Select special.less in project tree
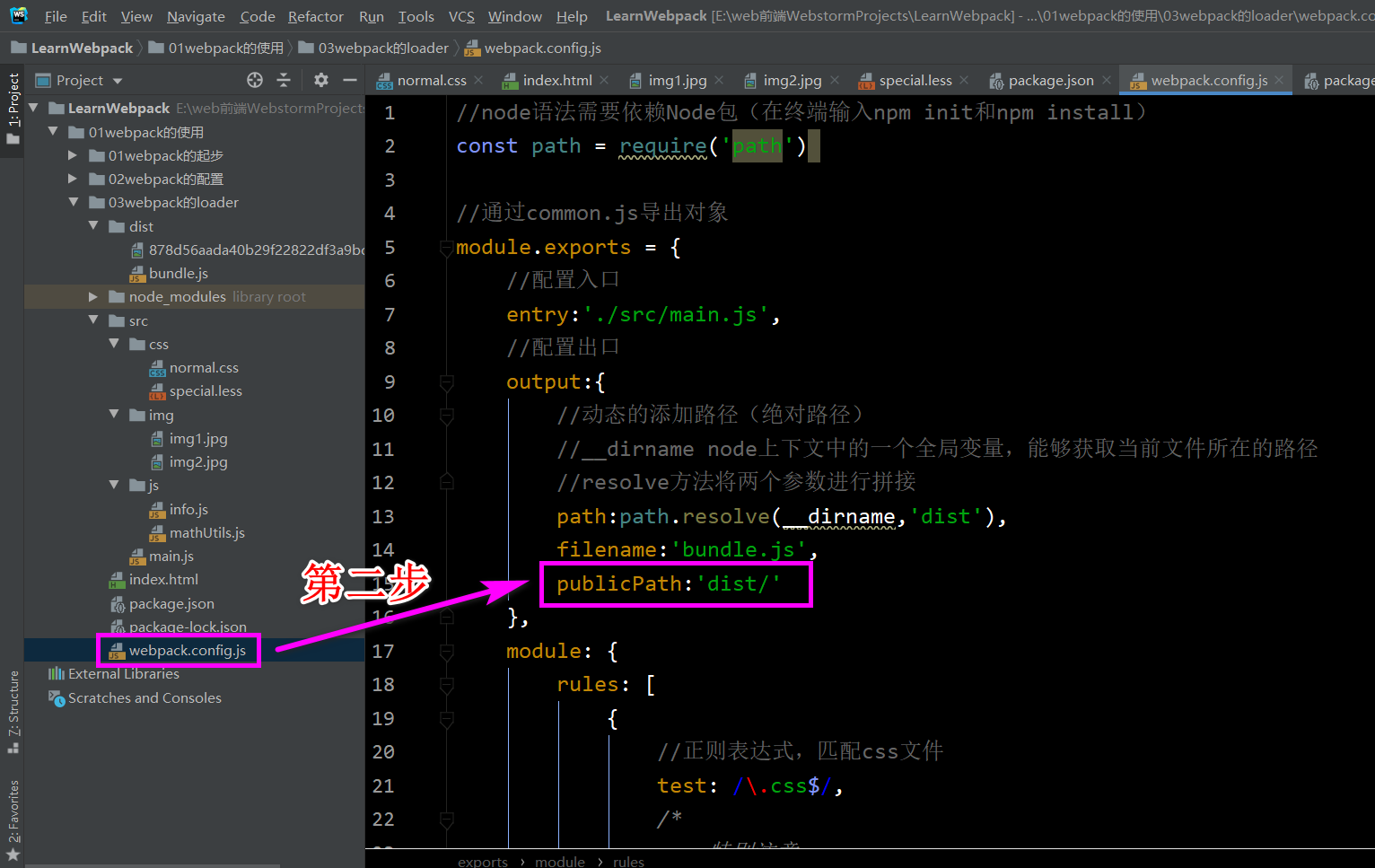Screen dimensions: 1375x868 [206, 390]
